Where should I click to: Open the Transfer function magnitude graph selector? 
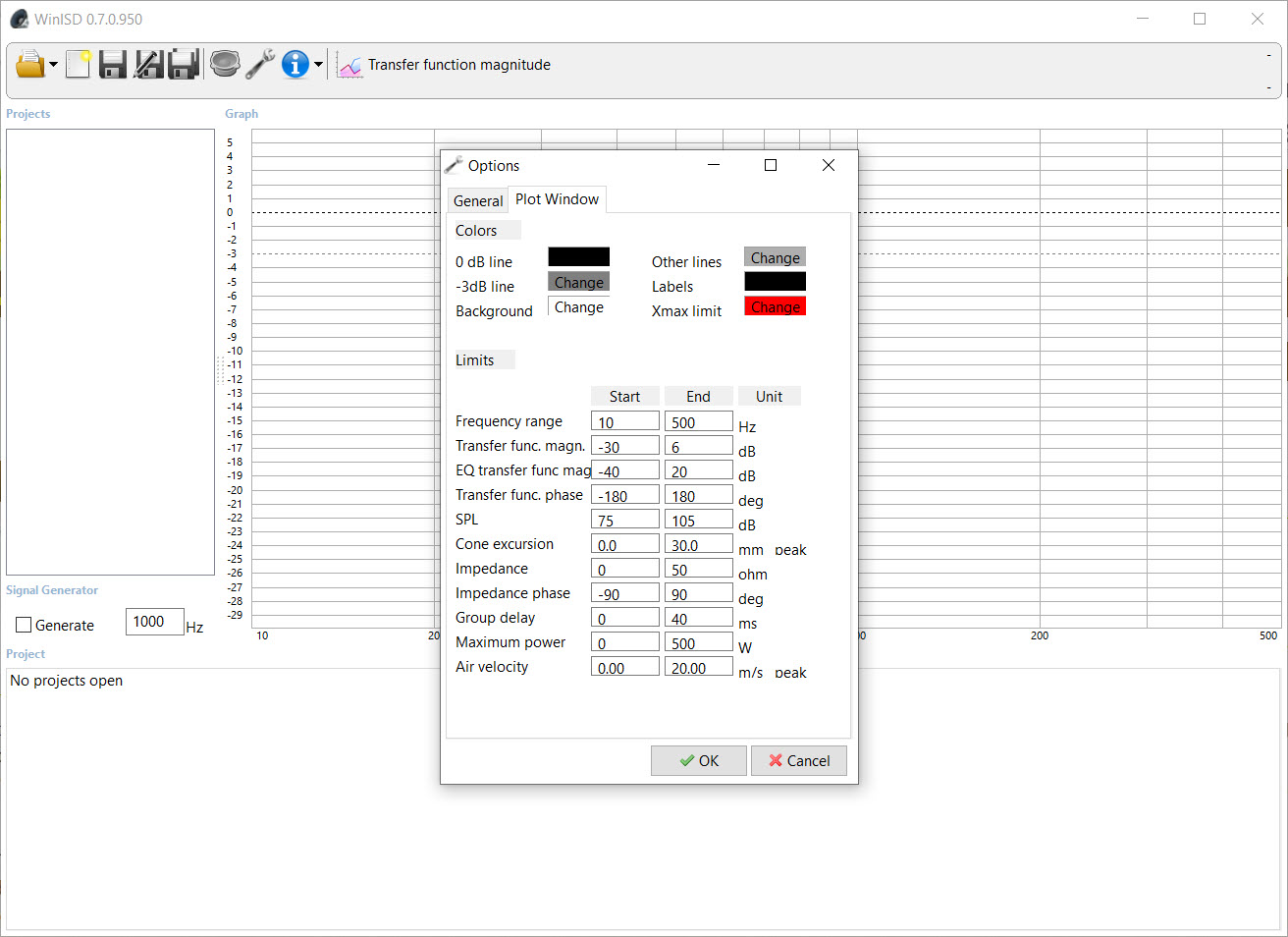458,65
